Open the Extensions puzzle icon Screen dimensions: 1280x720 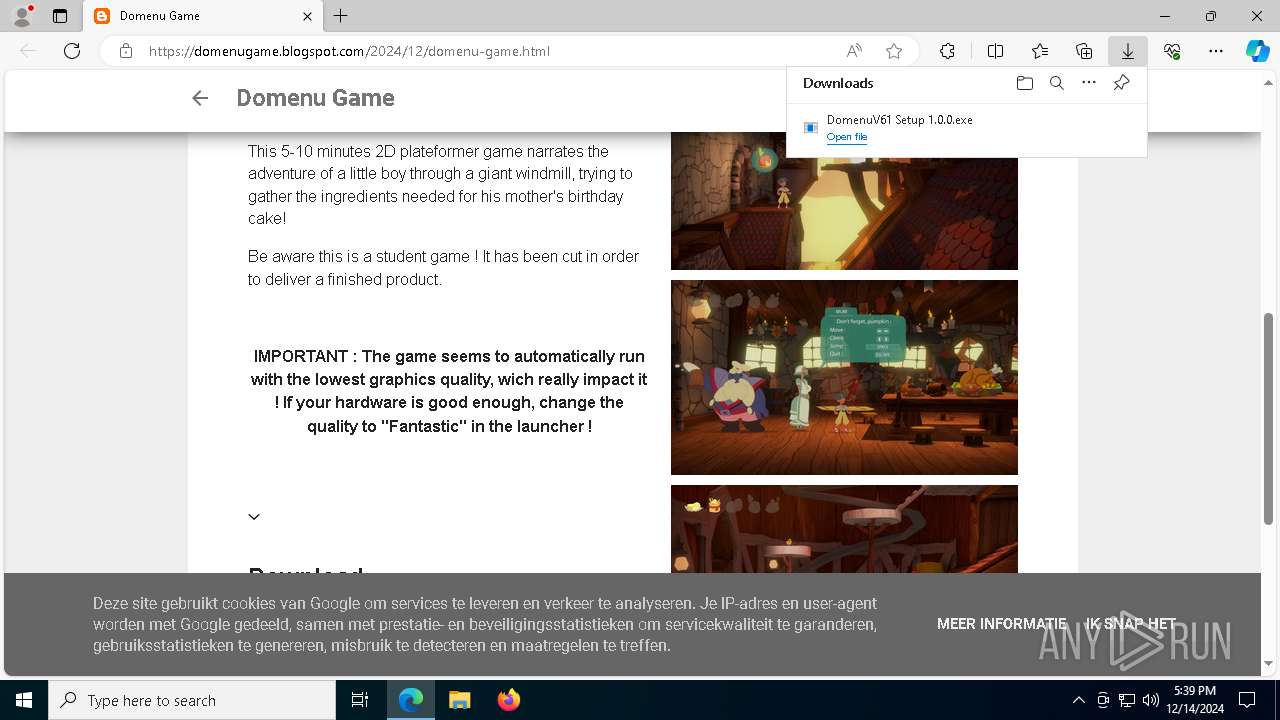click(947, 51)
